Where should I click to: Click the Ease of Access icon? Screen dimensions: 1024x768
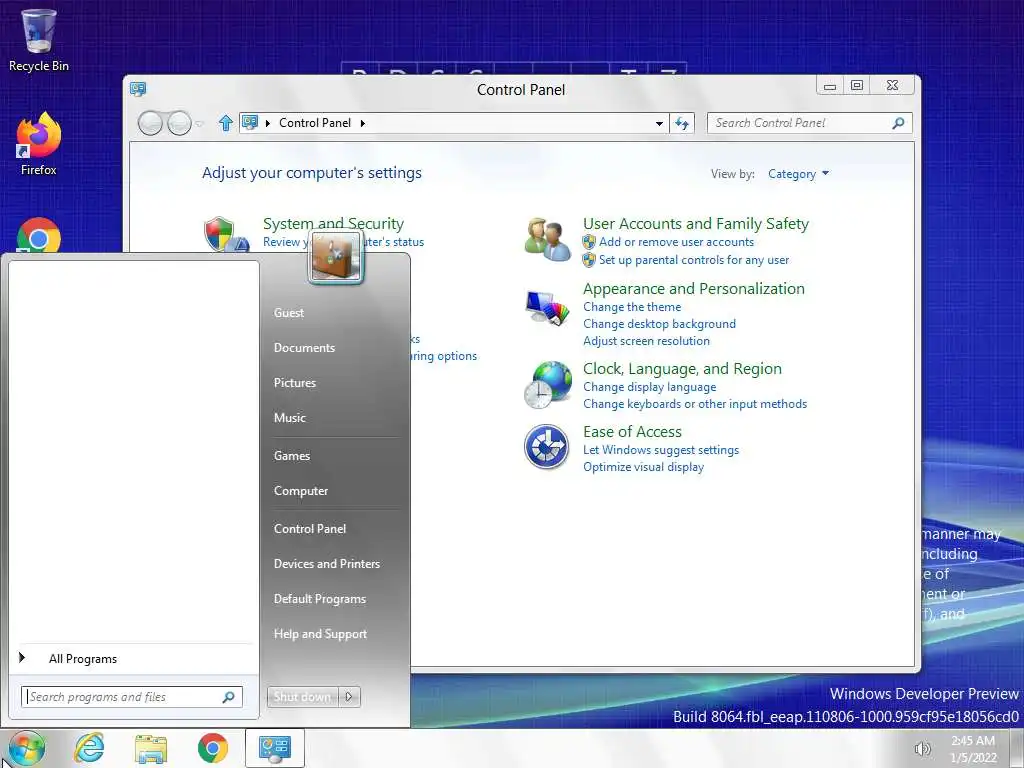[x=547, y=447]
